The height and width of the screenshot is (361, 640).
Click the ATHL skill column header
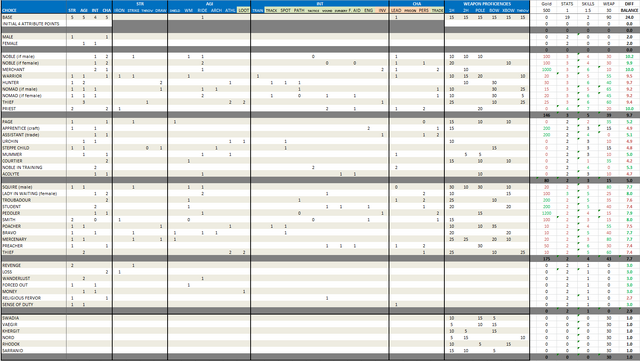pyautogui.click(x=230, y=10)
